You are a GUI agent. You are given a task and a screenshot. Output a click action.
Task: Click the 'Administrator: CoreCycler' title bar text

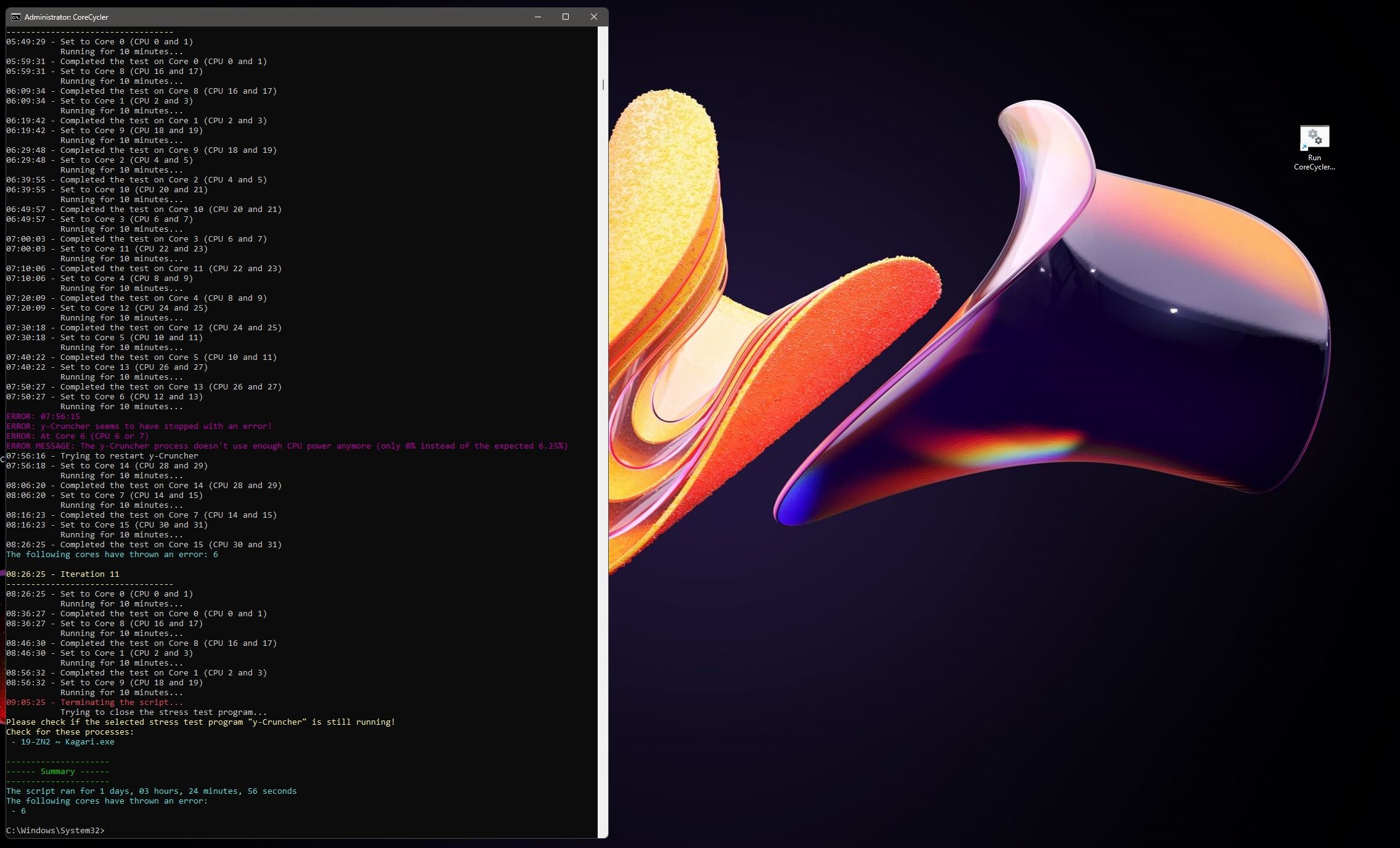[67, 17]
